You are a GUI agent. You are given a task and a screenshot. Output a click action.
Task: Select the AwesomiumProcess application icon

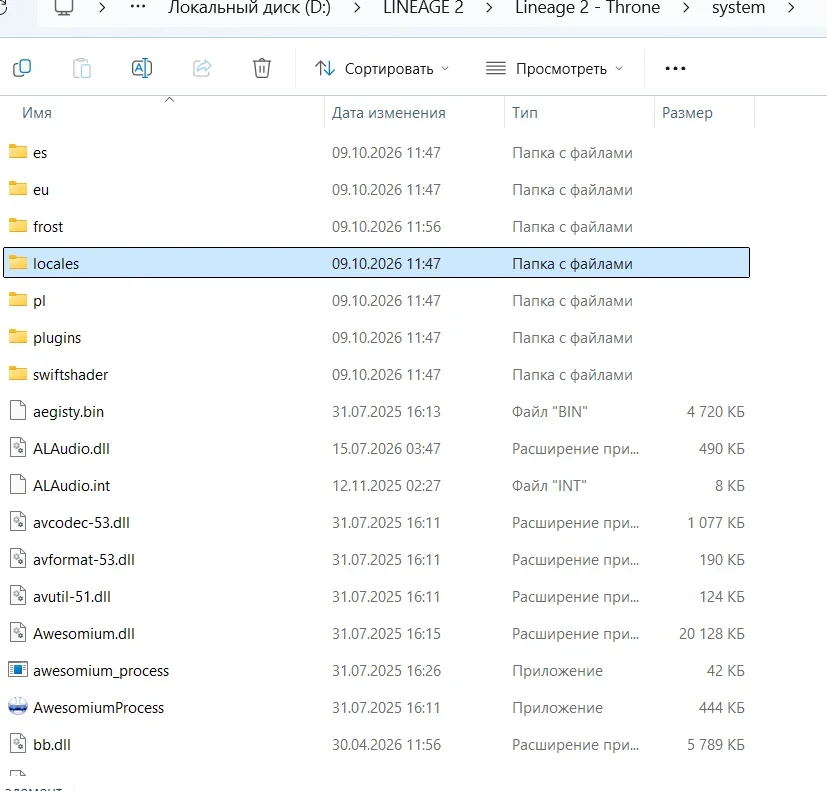click(x=18, y=707)
